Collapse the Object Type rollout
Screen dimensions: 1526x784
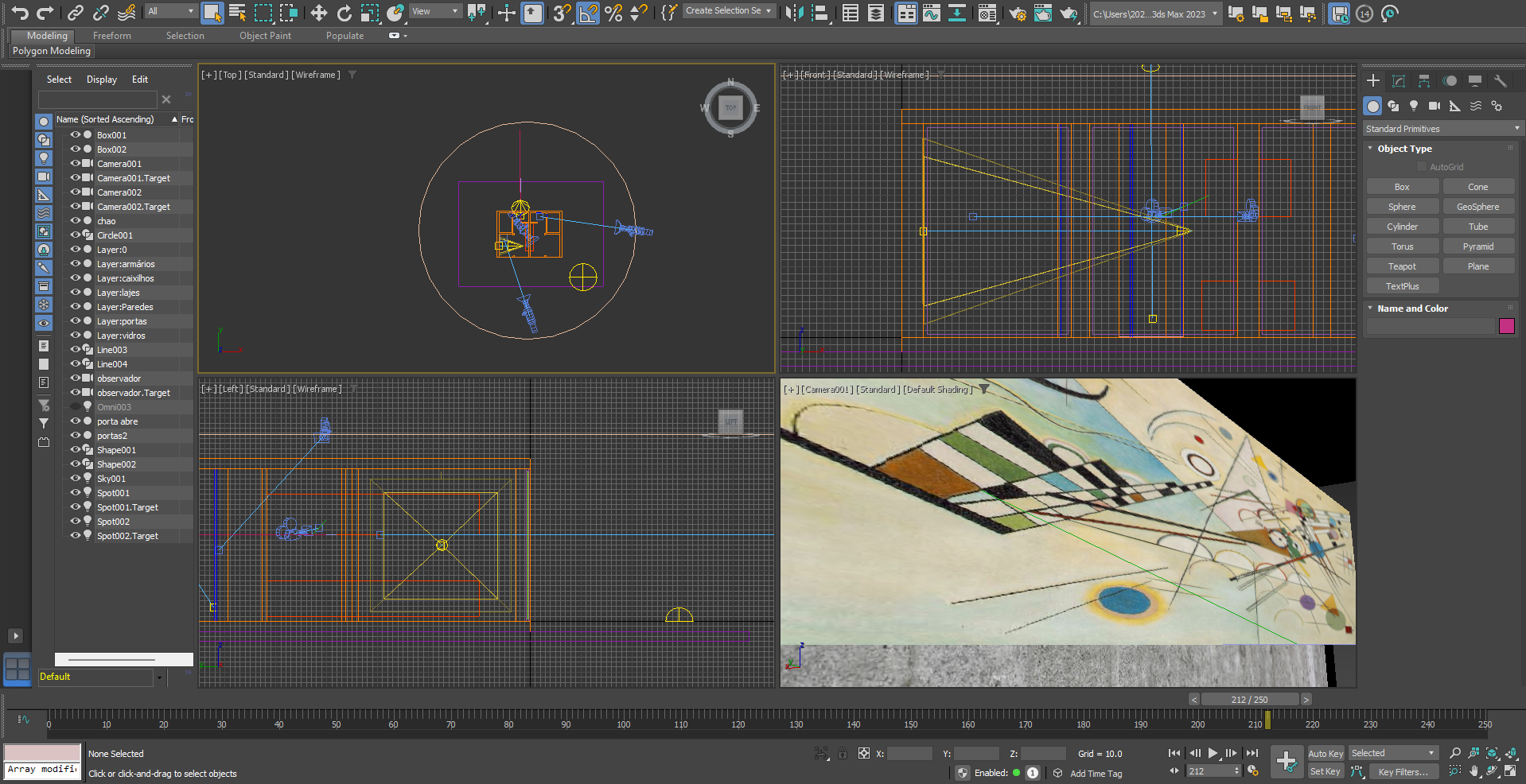(x=1404, y=149)
